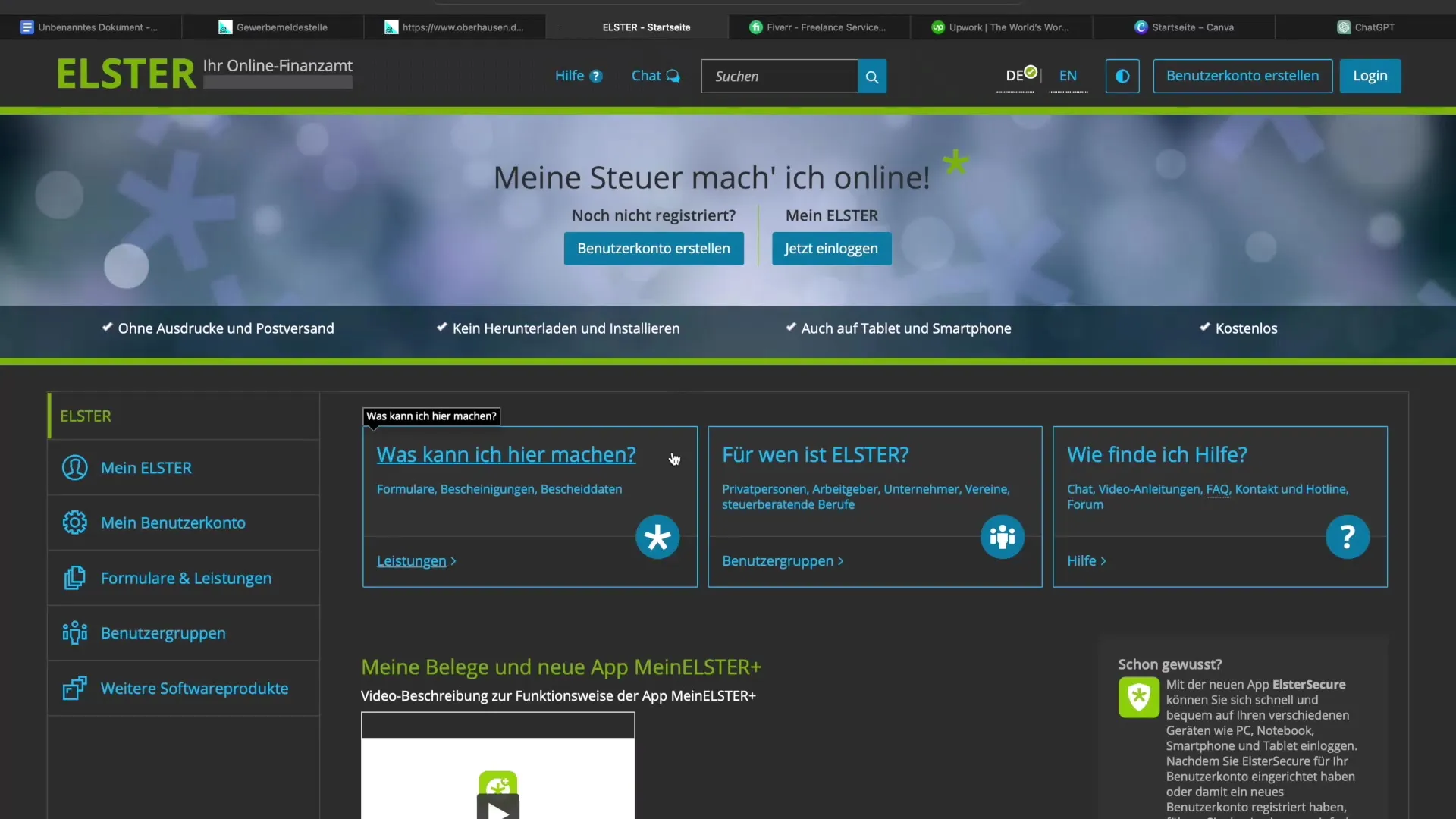
Task: Click the people group circle icon on Benutzergruppen card
Action: click(1003, 538)
